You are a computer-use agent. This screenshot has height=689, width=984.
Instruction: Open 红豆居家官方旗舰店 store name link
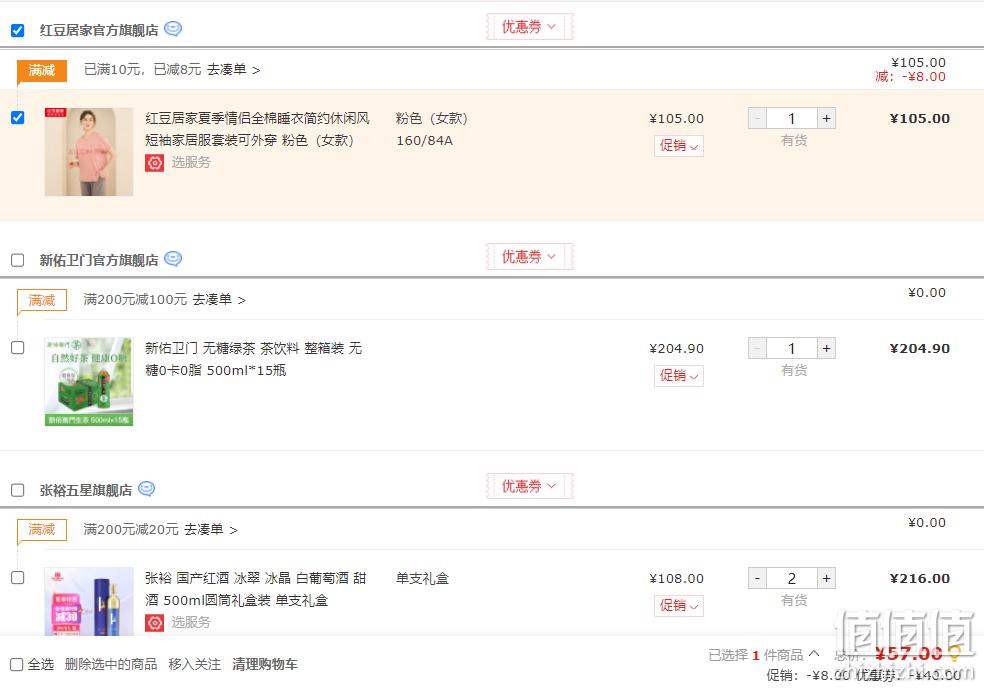[x=99, y=30]
